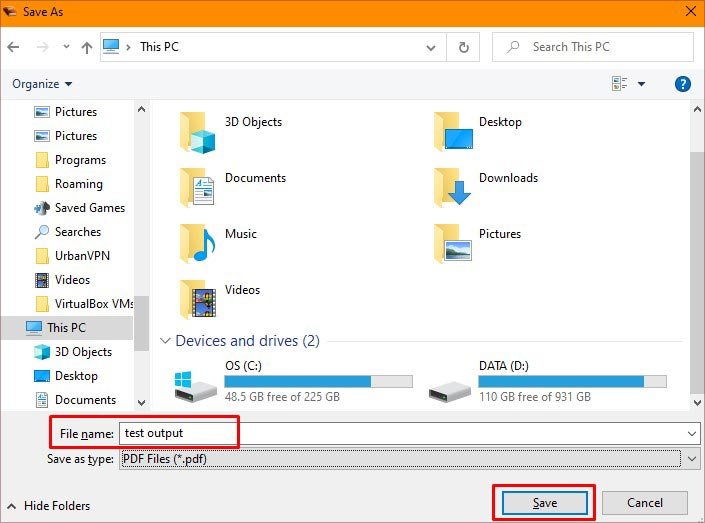Click the forward navigation arrow
Image resolution: width=705 pixels, height=523 pixels.
42,47
